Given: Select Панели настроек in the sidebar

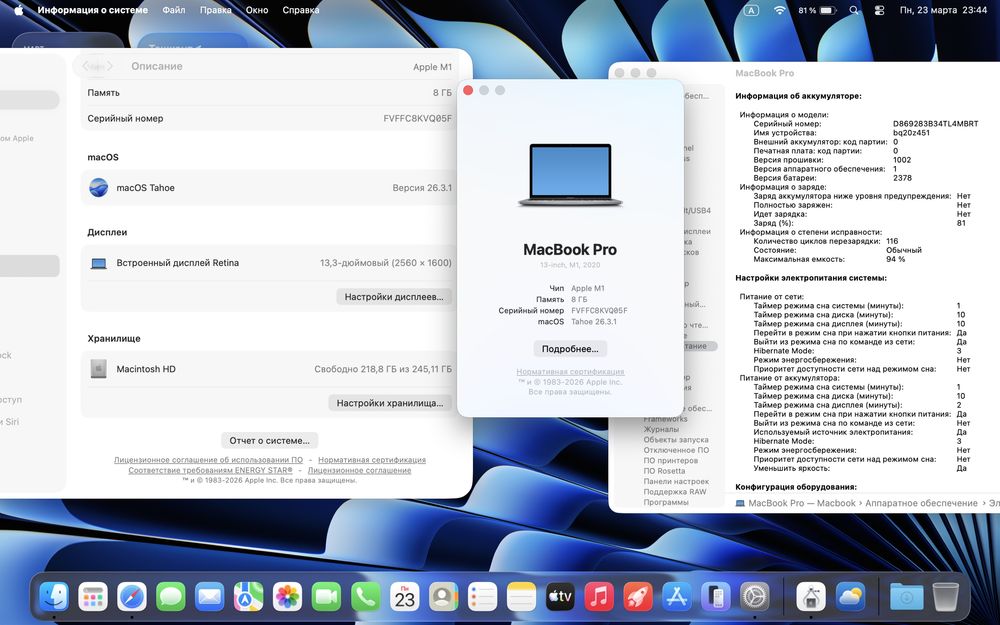Looking at the screenshot, I should coord(676,482).
